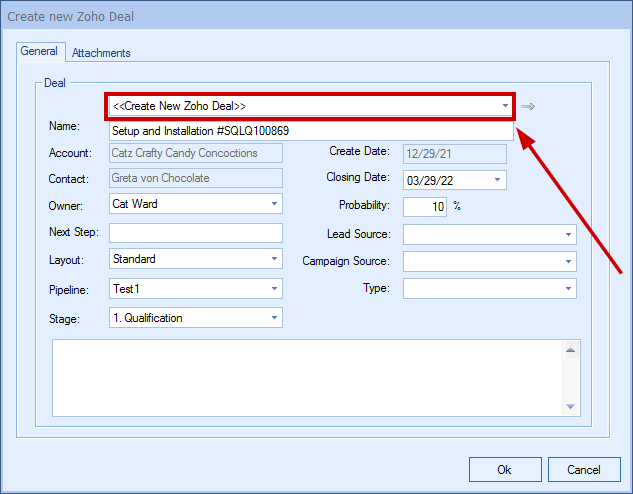Open the Stage dropdown
Viewport: 633px width, 494px height.
point(274,318)
